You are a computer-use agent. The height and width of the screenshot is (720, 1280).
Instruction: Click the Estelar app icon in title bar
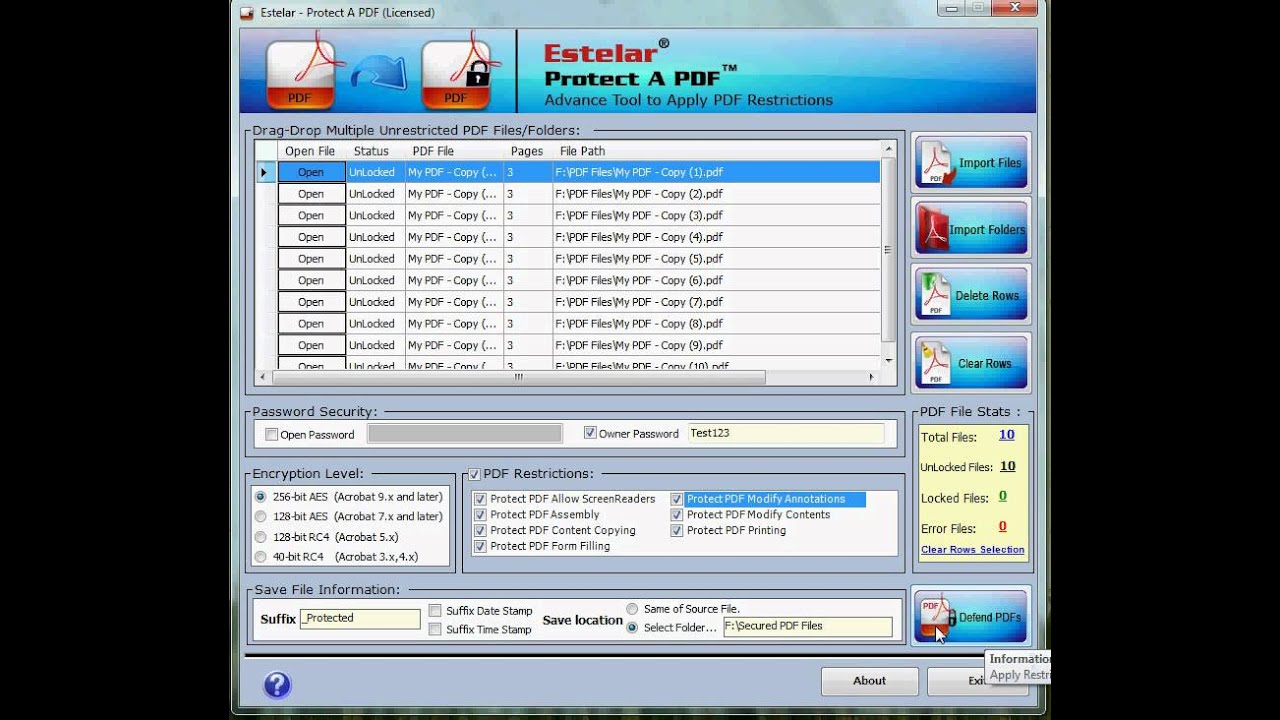[247, 13]
